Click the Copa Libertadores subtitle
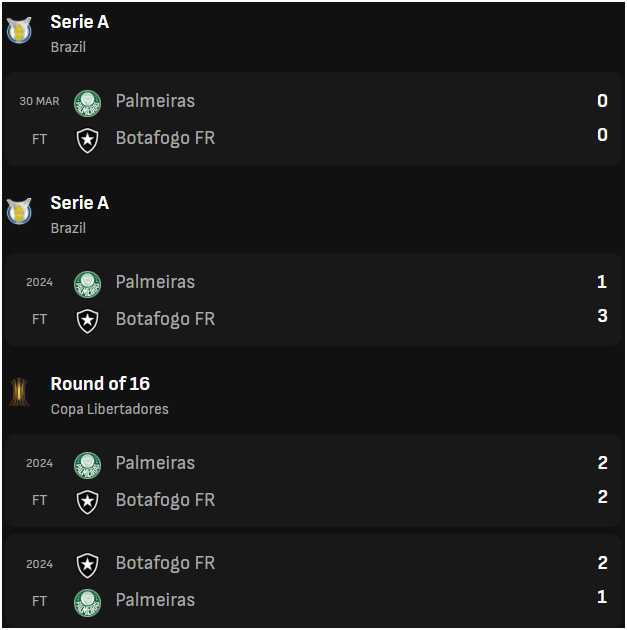Screen dimensions: 627x630 tap(110, 409)
